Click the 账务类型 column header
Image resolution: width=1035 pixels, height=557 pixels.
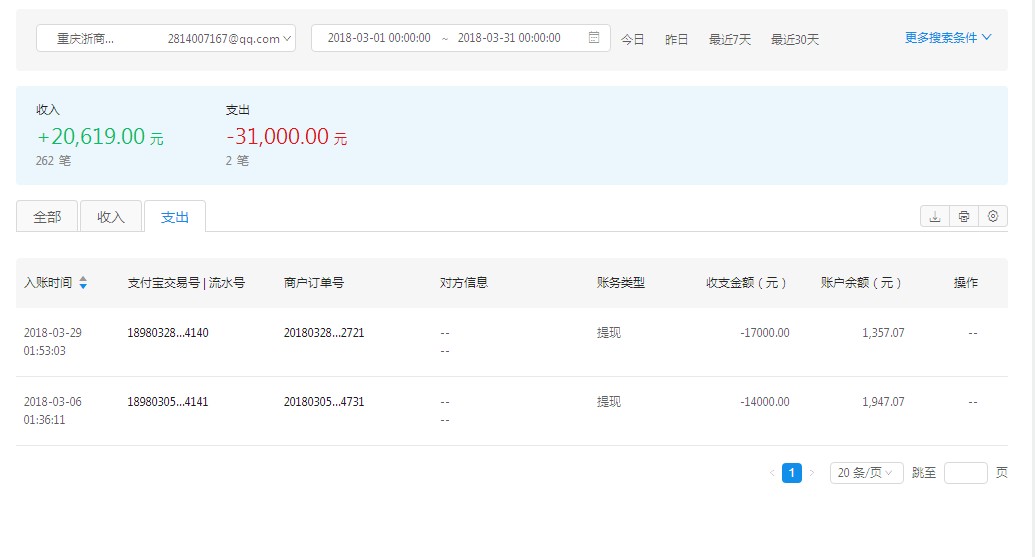(620, 282)
